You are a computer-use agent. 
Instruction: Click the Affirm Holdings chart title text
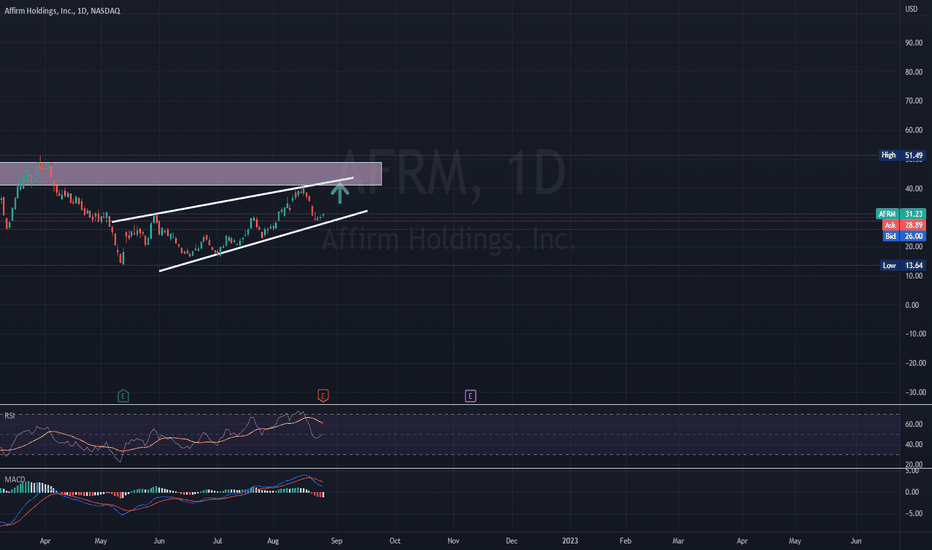(62, 11)
